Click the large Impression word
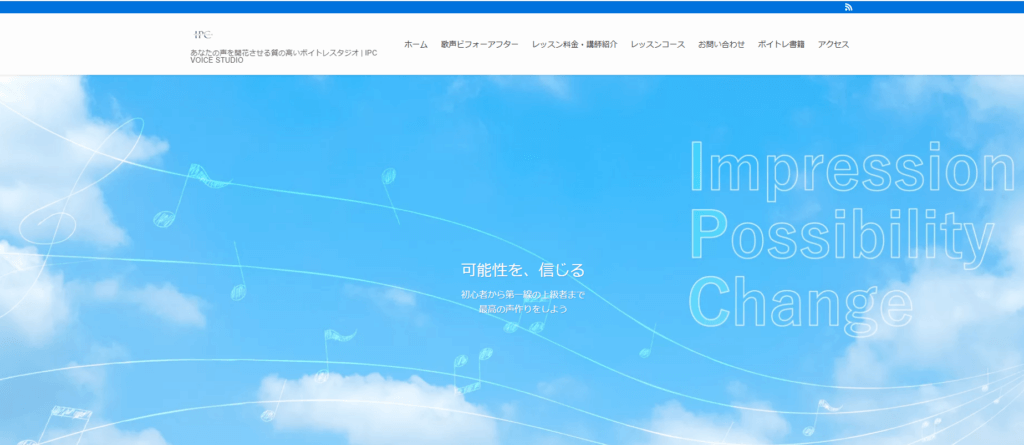 click(x=855, y=168)
